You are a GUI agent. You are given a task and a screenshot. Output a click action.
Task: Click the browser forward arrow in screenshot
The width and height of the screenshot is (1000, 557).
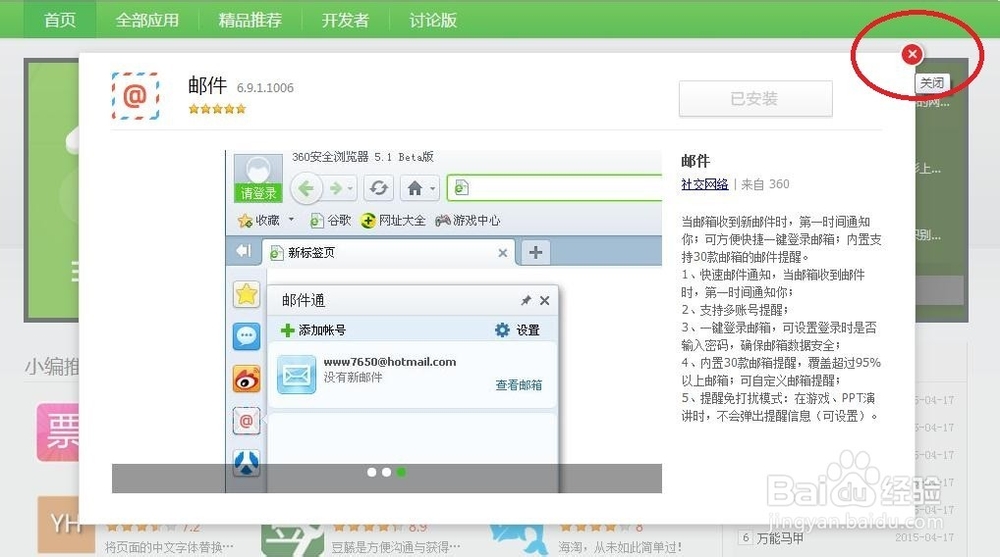click(x=335, y=188)
